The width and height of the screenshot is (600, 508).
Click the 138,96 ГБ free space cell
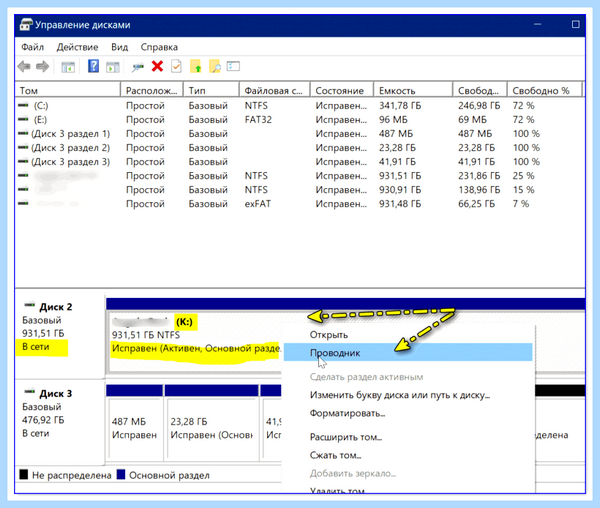(x=479, y=190)
